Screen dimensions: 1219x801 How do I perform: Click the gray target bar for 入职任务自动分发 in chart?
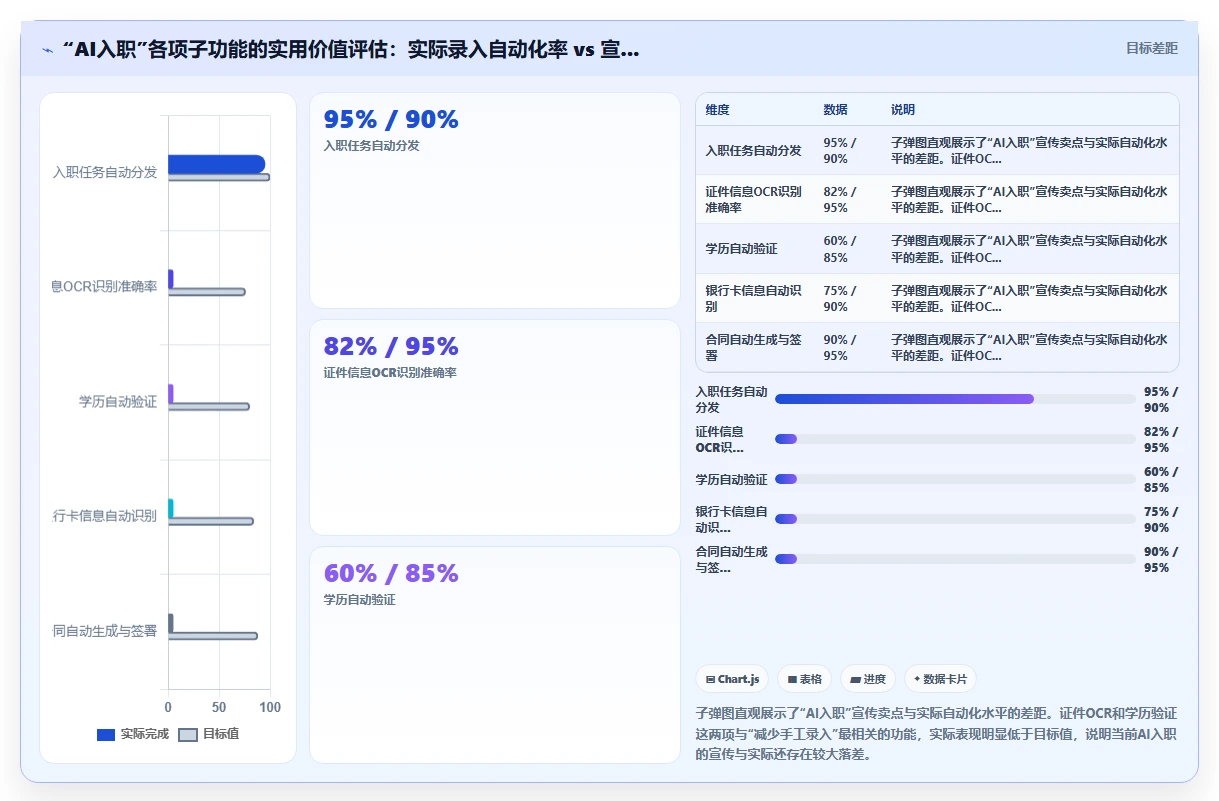tap(218, 177)
